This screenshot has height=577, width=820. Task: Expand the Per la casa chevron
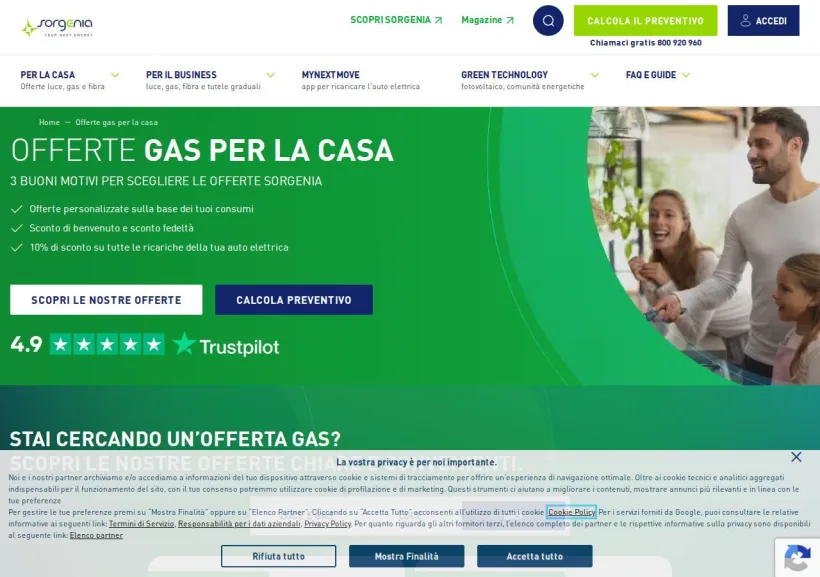[x=115, y=75]
